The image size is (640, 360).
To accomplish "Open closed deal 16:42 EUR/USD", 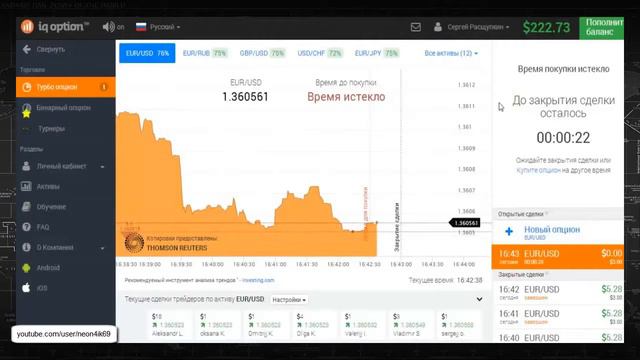I will click(558, 293).
